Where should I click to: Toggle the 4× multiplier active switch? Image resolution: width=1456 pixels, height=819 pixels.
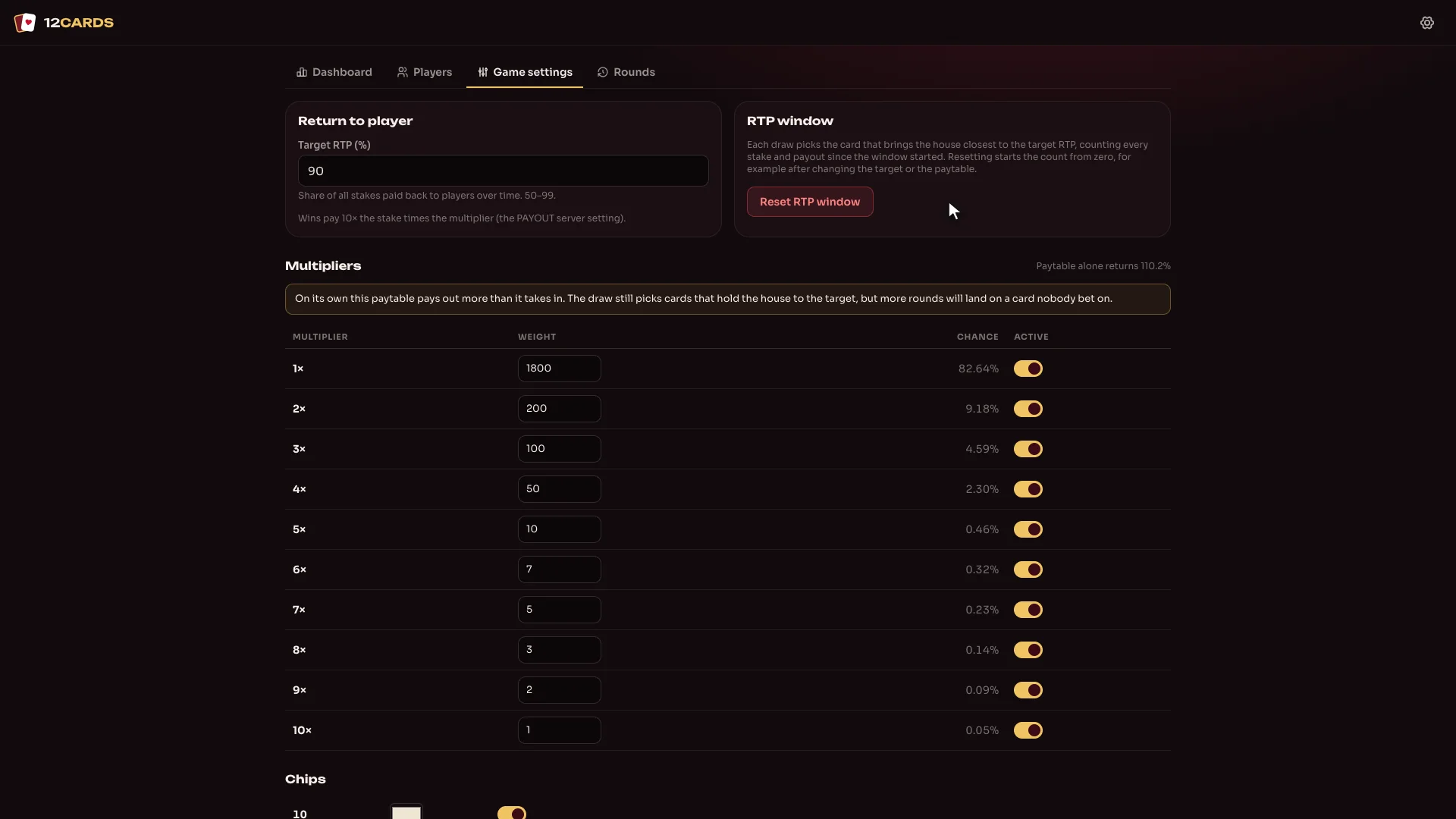click(x=1028, y=489)
